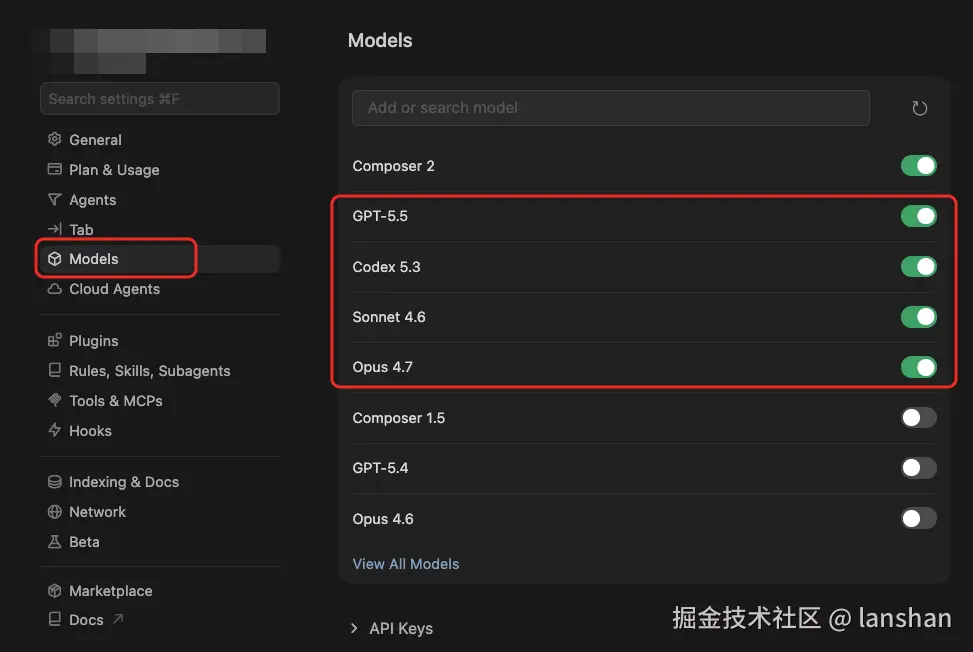Click the Add or search model field
The height and width of the screenshot is (652, 973).
(x=611, y=108)
